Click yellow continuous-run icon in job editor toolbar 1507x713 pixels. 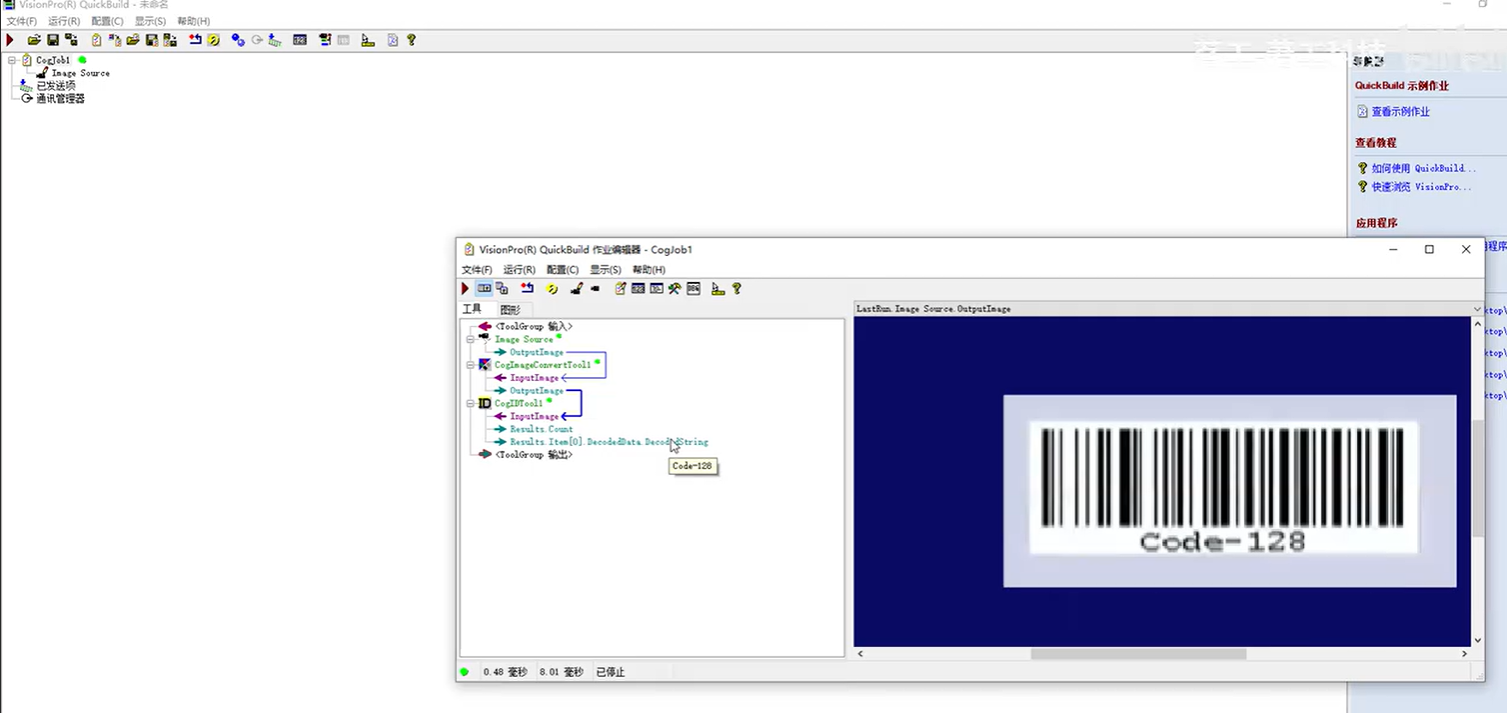click(552, 289)
